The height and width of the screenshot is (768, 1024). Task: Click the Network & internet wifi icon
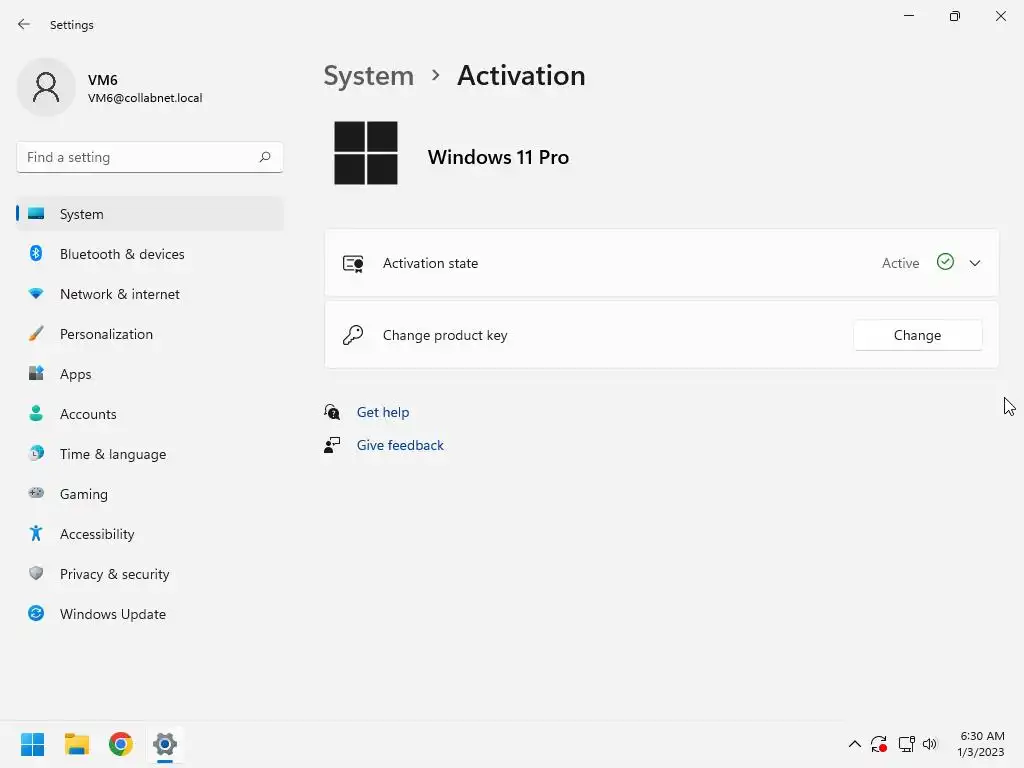point(36,294)
